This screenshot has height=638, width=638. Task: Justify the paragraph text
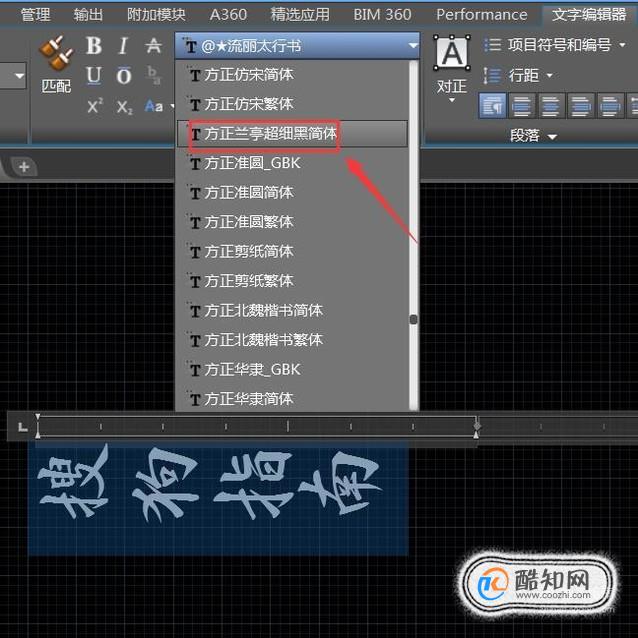click(x=610, y=106)
